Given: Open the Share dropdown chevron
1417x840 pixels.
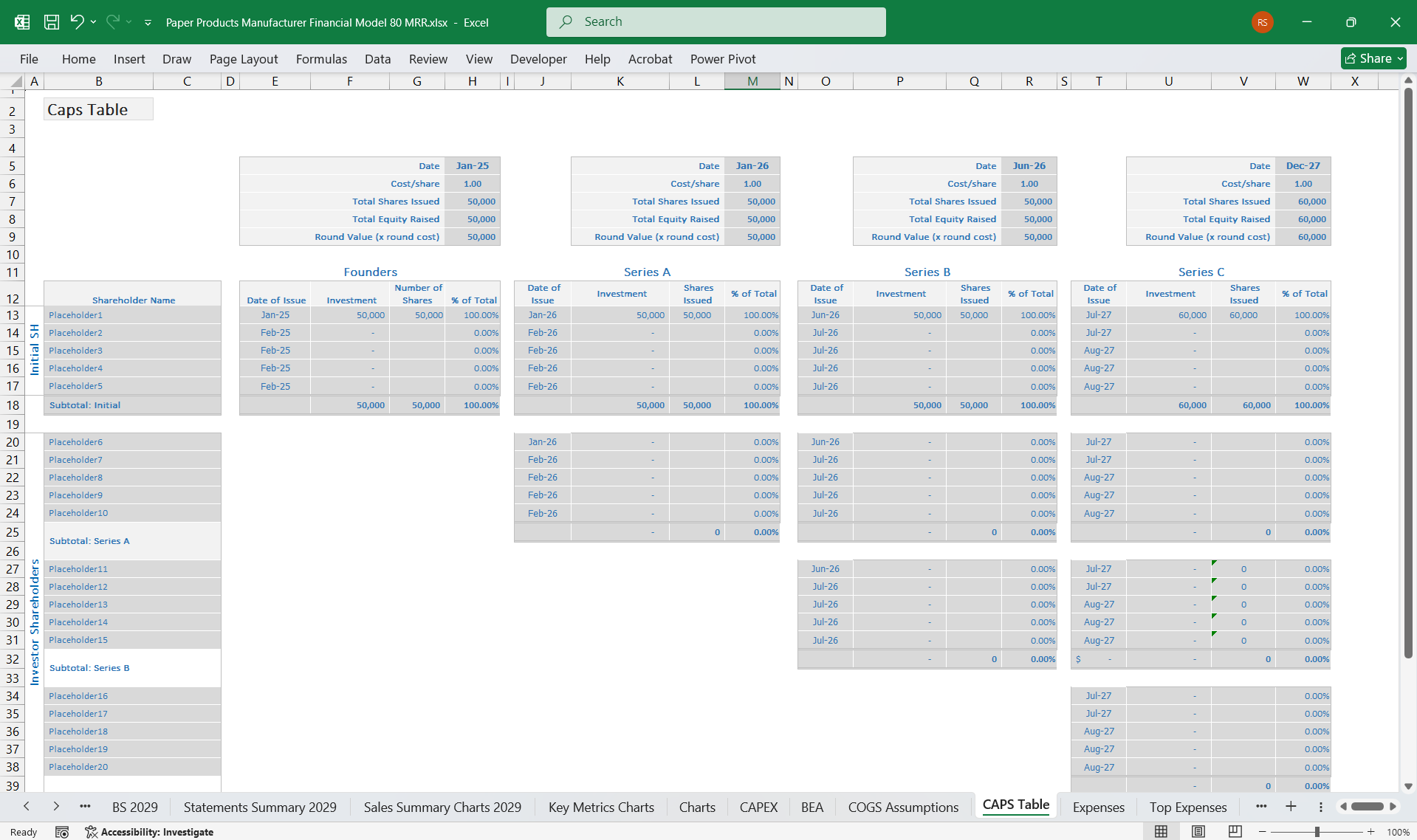Looking at the screenshot, I should (1401, 58).
